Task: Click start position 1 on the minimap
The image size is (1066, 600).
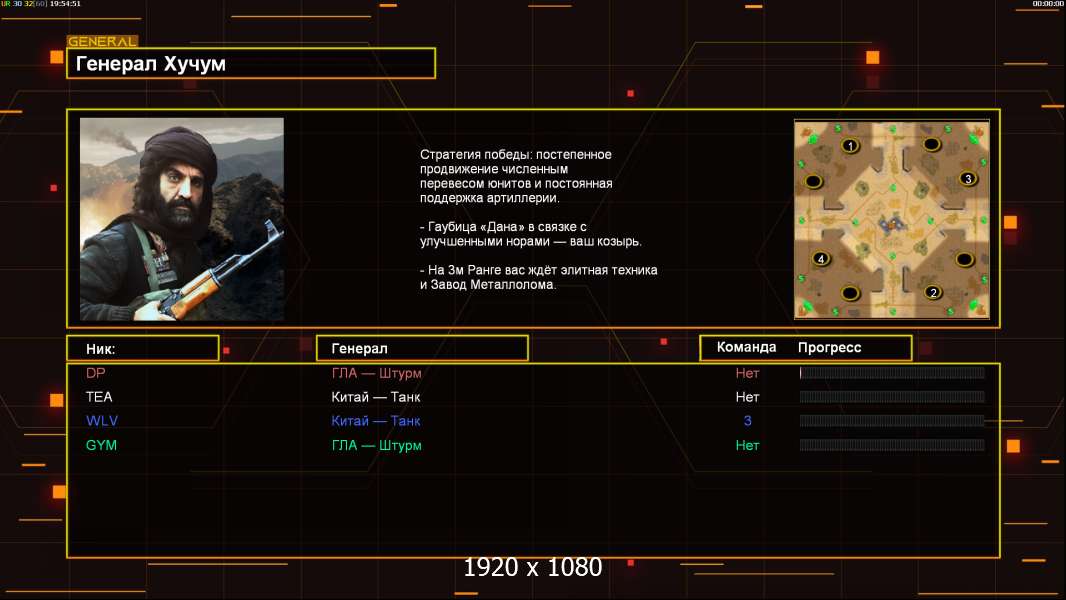Action: click(851, 146)
